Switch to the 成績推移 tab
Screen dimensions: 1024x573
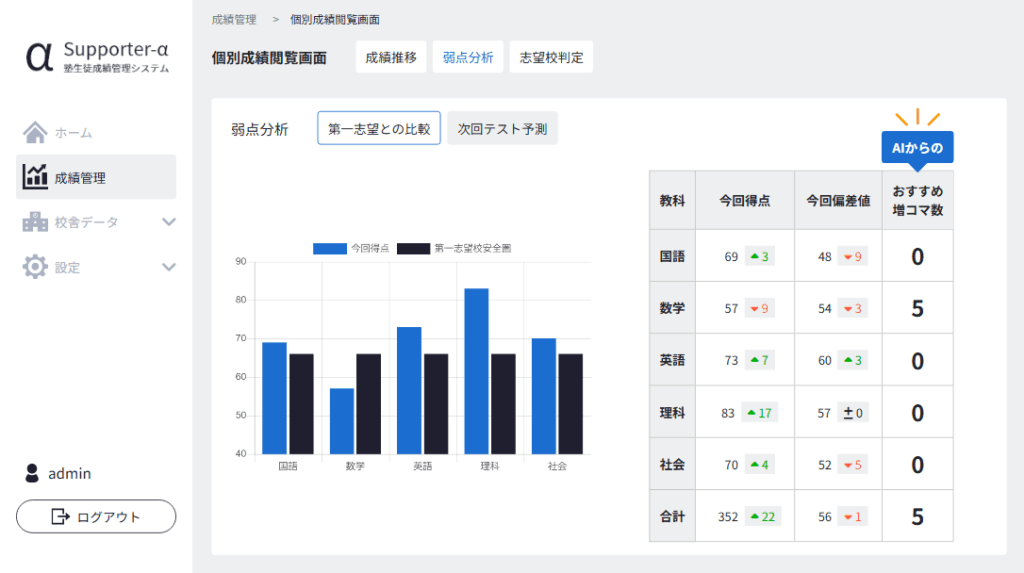click(391, 57)
